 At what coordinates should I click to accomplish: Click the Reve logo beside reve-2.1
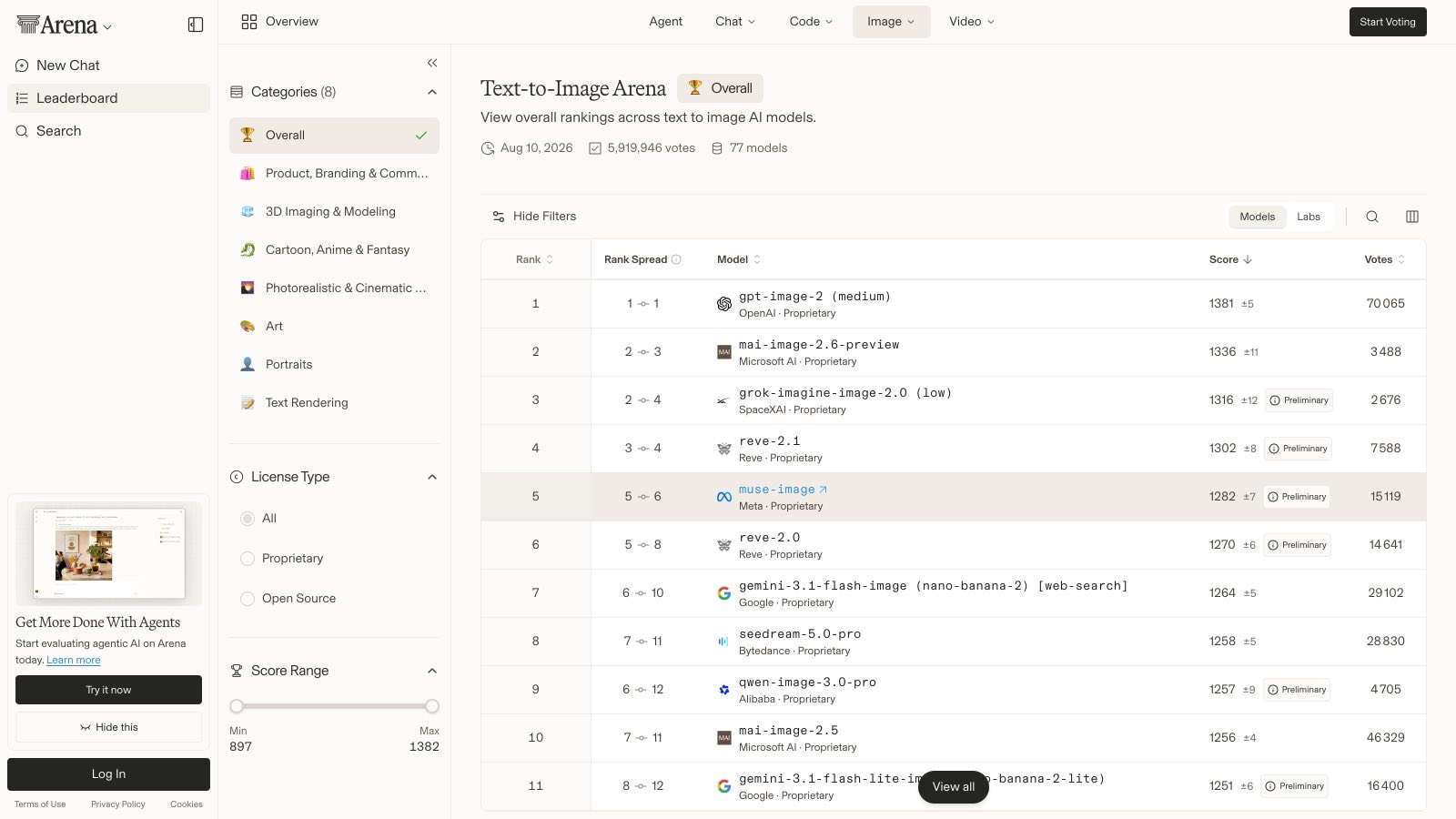724,449
